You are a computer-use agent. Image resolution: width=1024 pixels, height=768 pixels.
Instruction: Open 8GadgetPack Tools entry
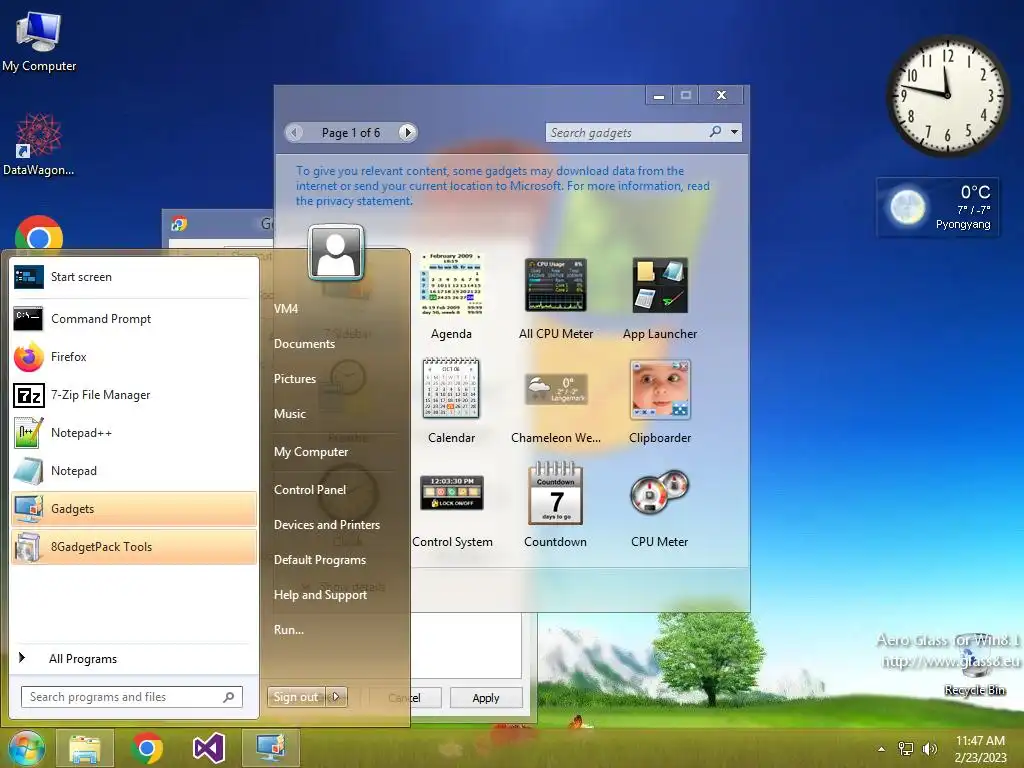[133, 547]
